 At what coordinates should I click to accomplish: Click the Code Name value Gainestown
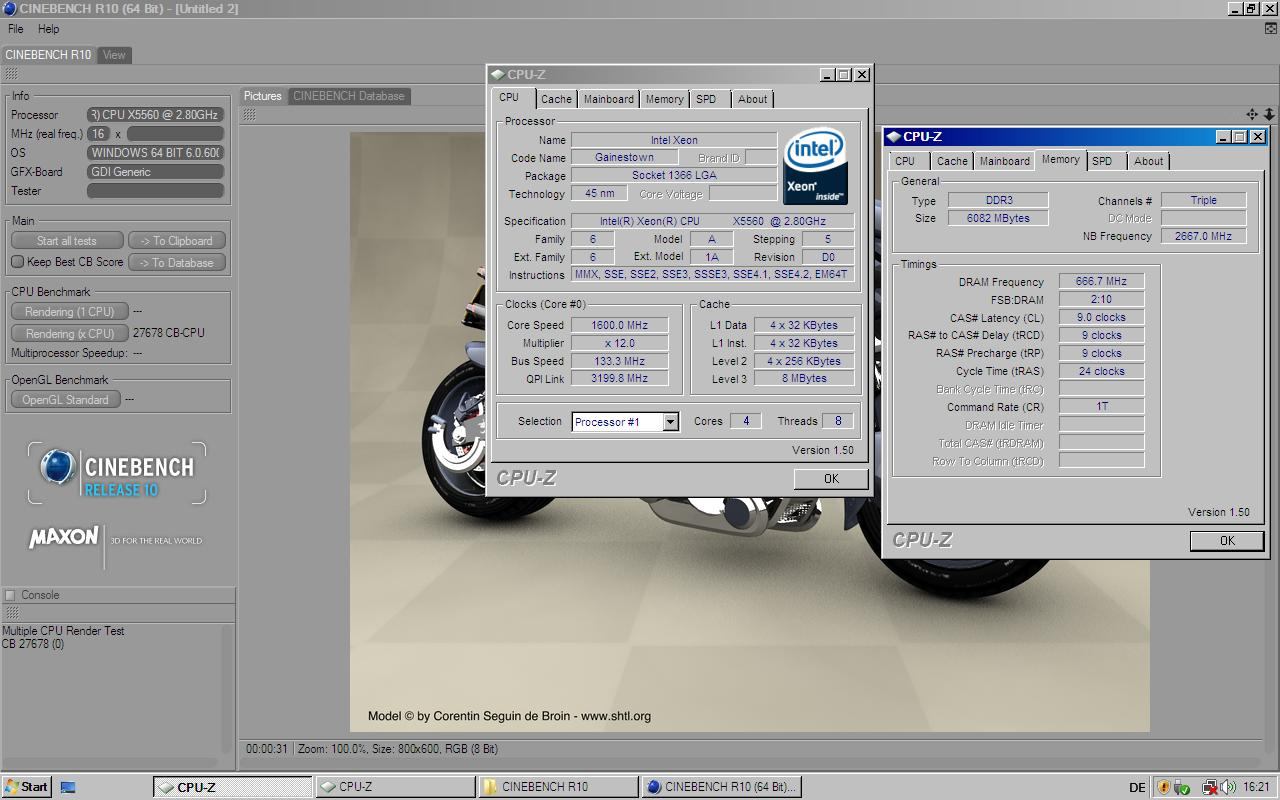tap(624, 158)
